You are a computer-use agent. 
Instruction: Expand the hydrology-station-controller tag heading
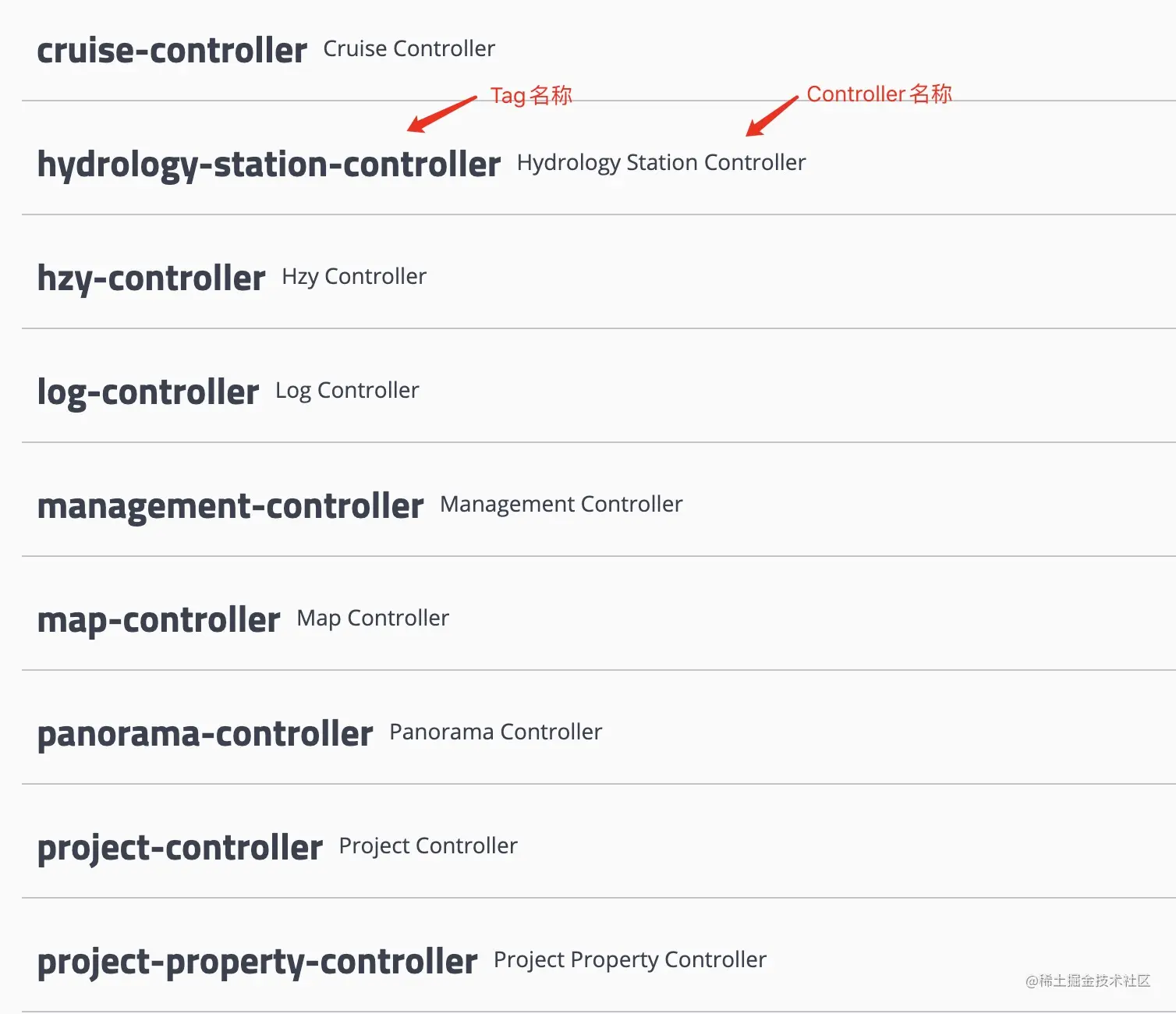pyautogui.click(x=268, y=165)
